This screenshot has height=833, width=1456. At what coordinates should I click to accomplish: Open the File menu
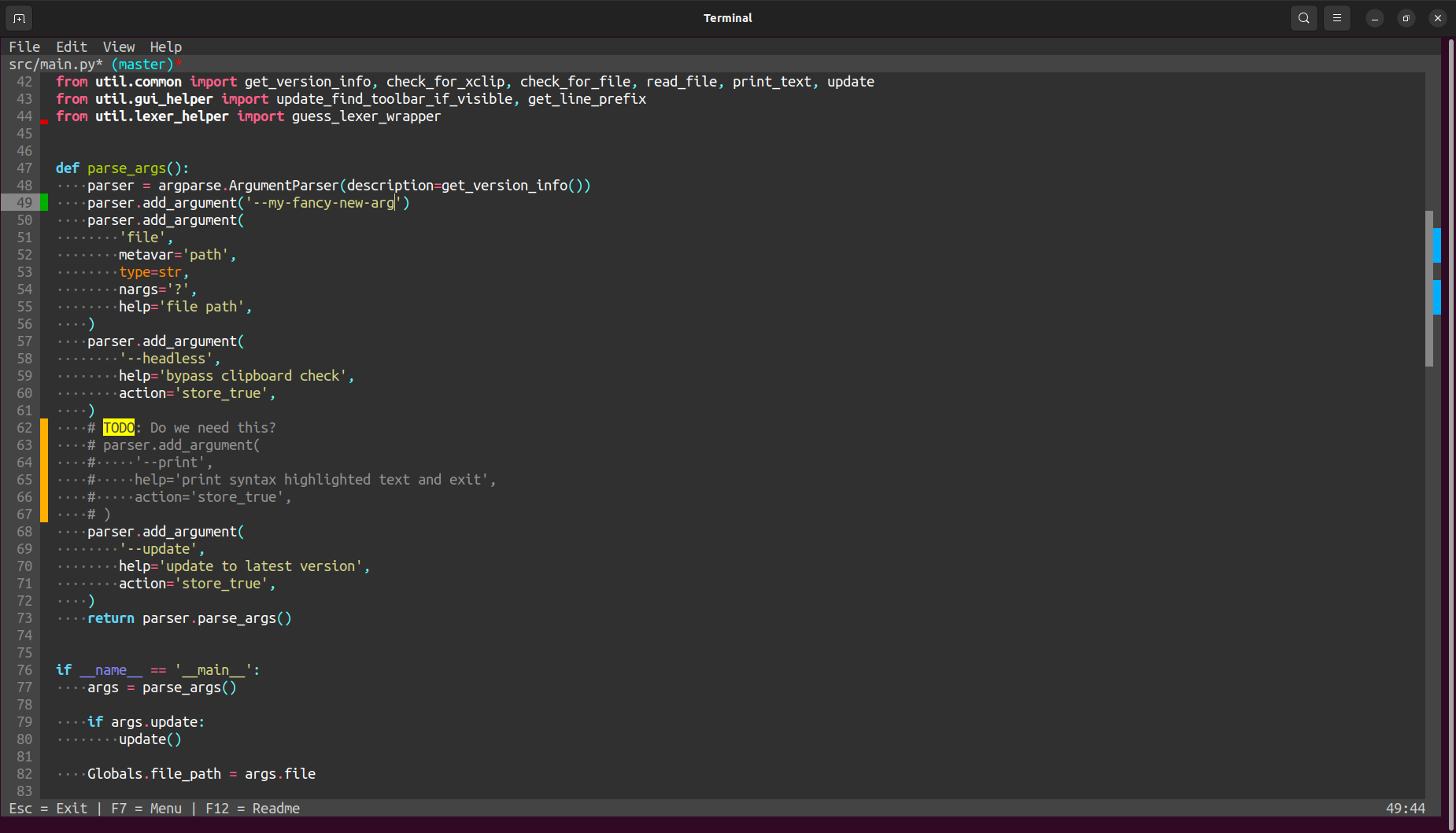pos(24,47)
